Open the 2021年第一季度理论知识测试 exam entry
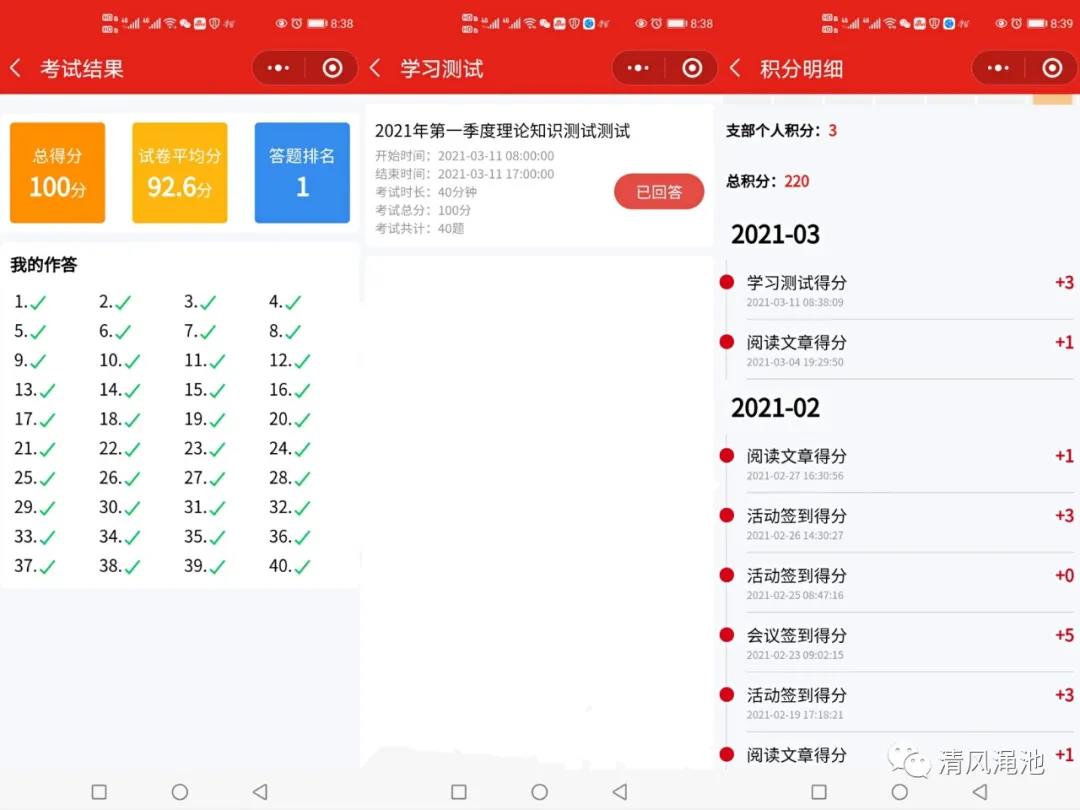The image size is (1080, 810). 502,131
